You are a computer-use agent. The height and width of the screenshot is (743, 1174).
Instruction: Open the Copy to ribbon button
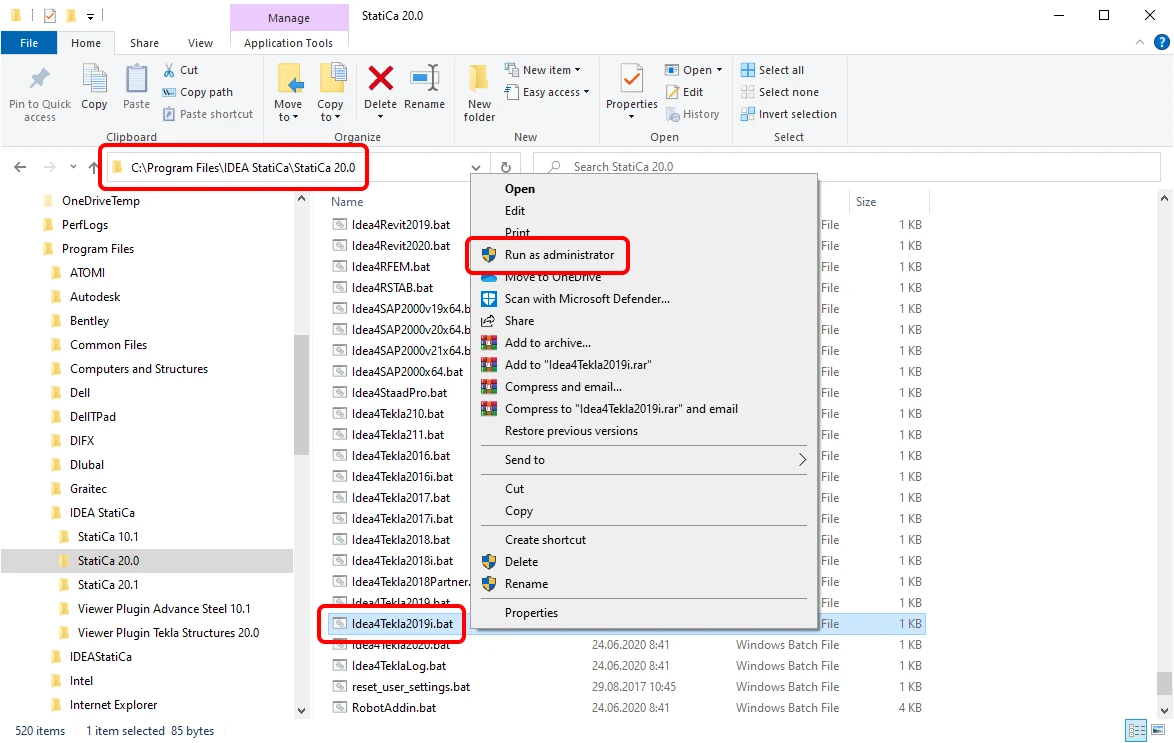(330, 92)
